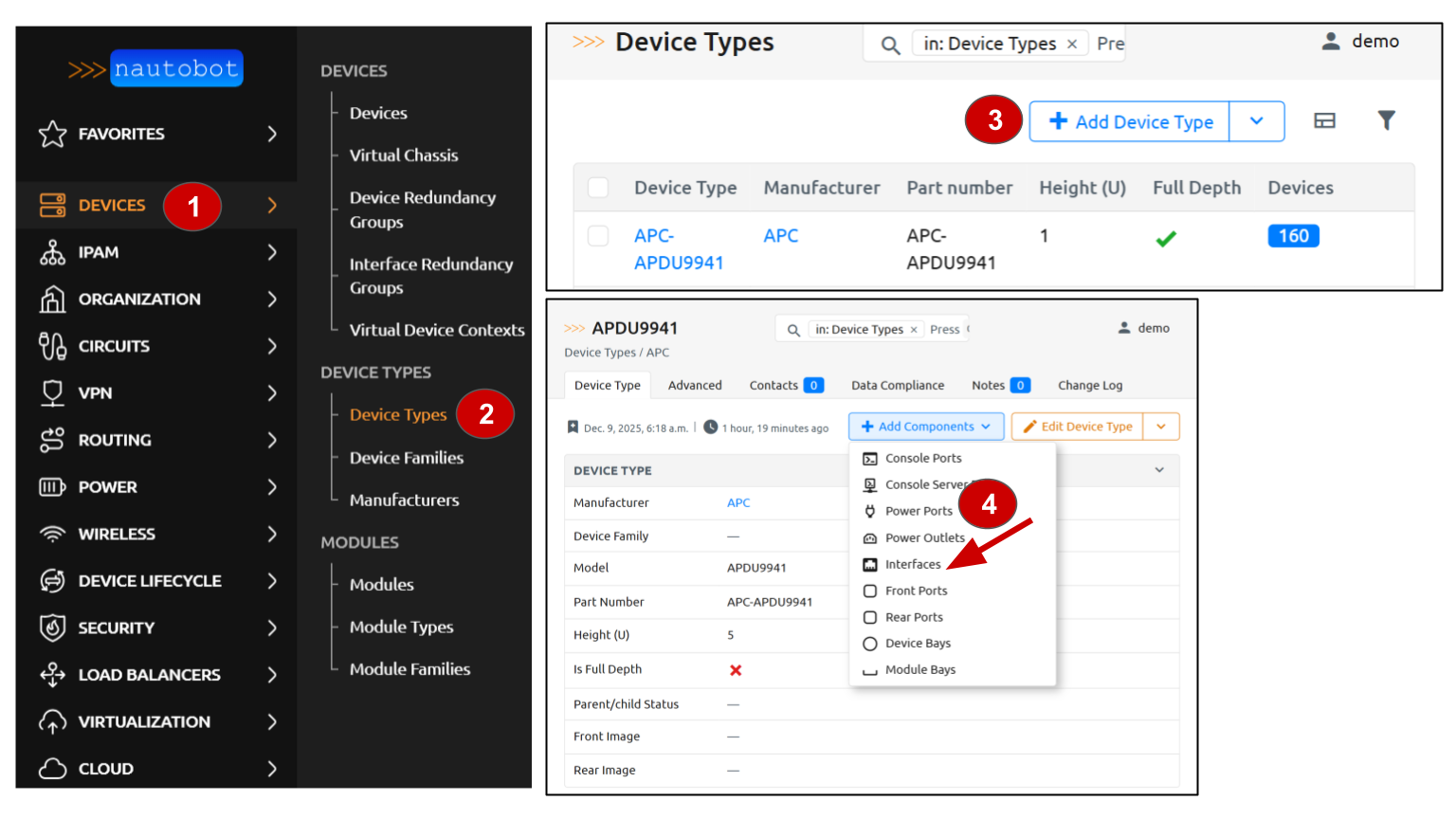The image size is (1456, 819).
Task: Select the Devices icon in the sidebar
Action: pyautogui.click(x=52, y=205)
